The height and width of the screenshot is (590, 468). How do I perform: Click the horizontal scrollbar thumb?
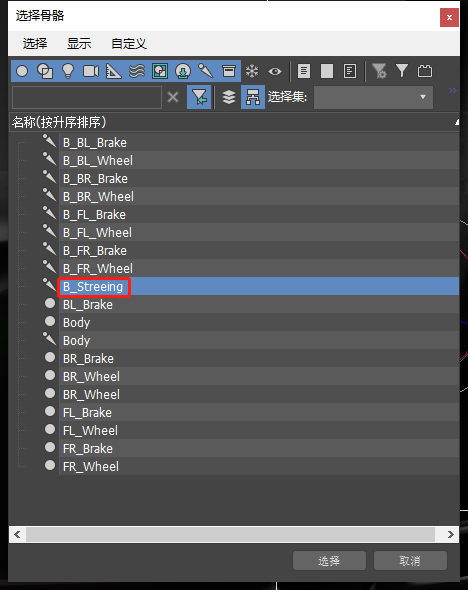pos(230,534)
